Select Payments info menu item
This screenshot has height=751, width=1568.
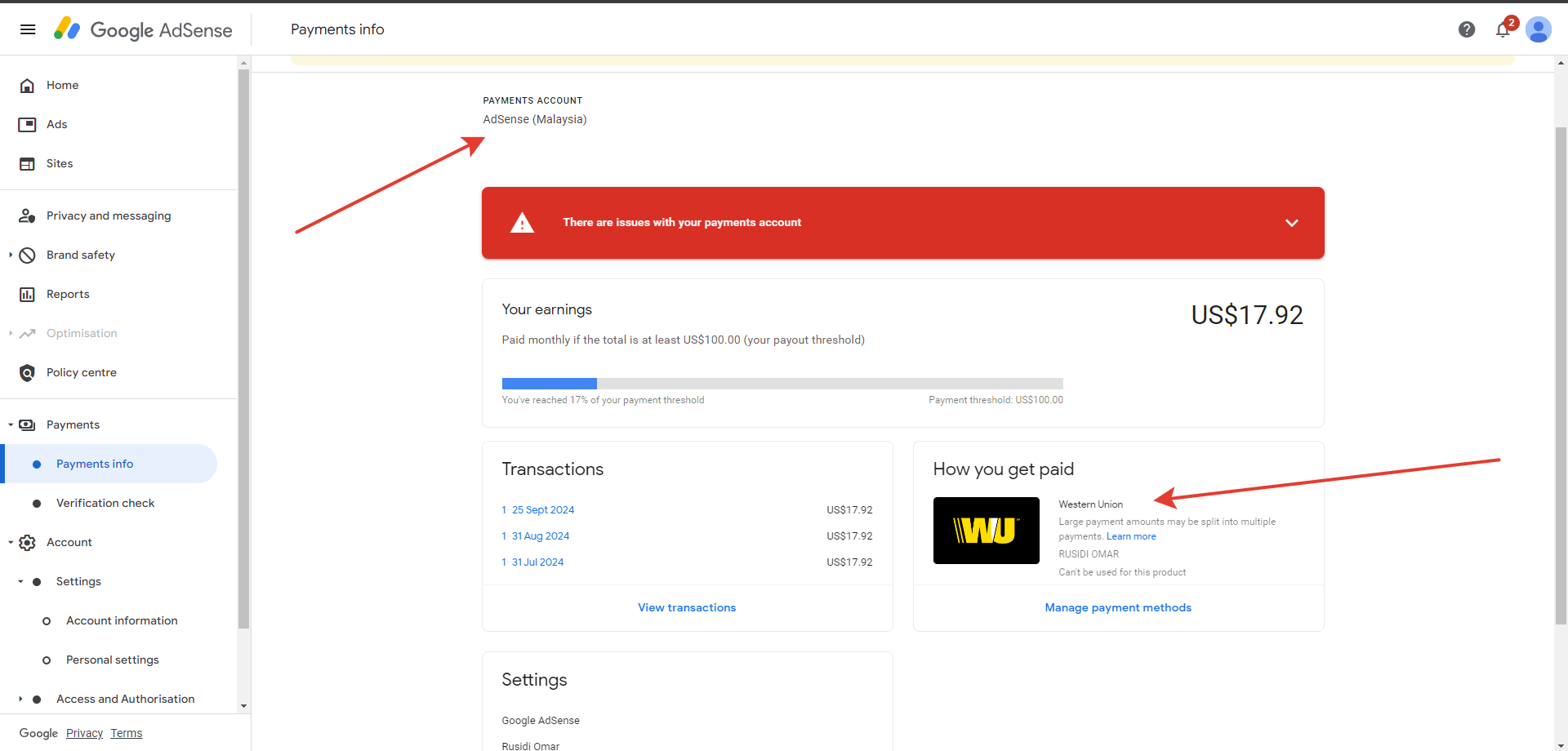(x=110, y=464)
